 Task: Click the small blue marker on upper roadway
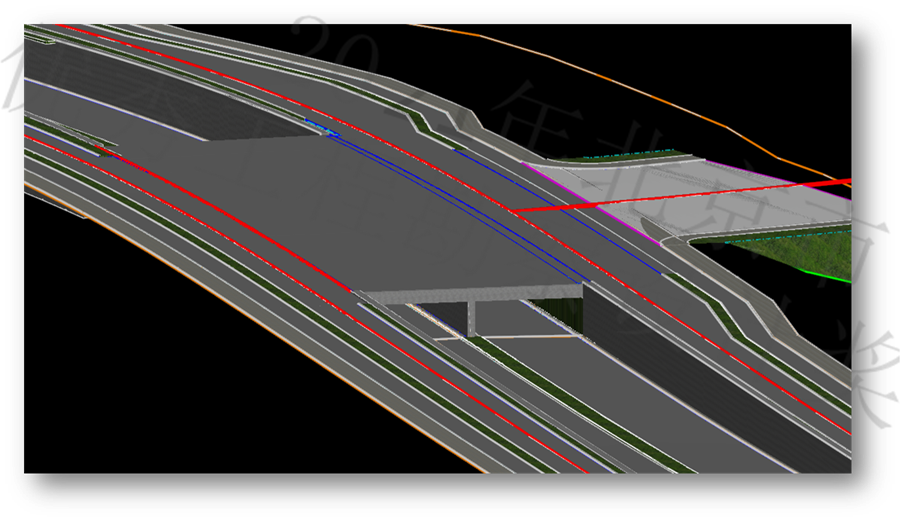(322, 128)
